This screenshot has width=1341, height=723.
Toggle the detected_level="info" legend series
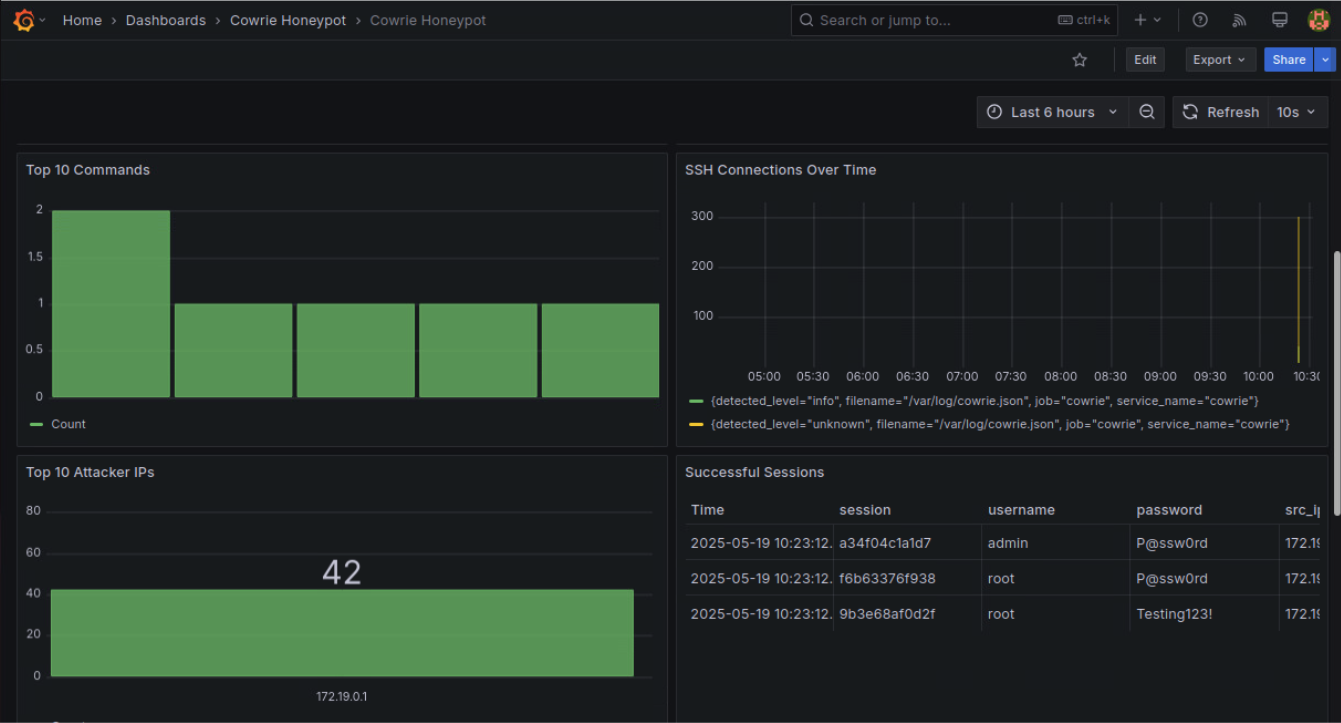[984, 401]
